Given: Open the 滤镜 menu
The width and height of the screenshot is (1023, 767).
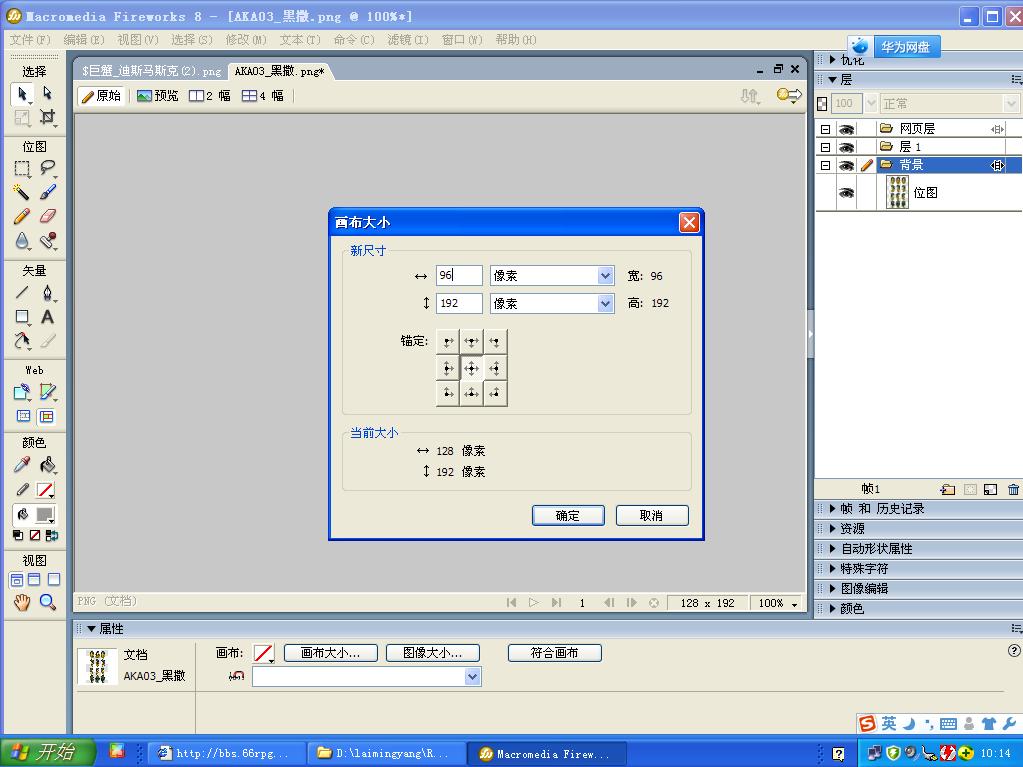Looking at the screenshot, I should (x=408, y=40).
